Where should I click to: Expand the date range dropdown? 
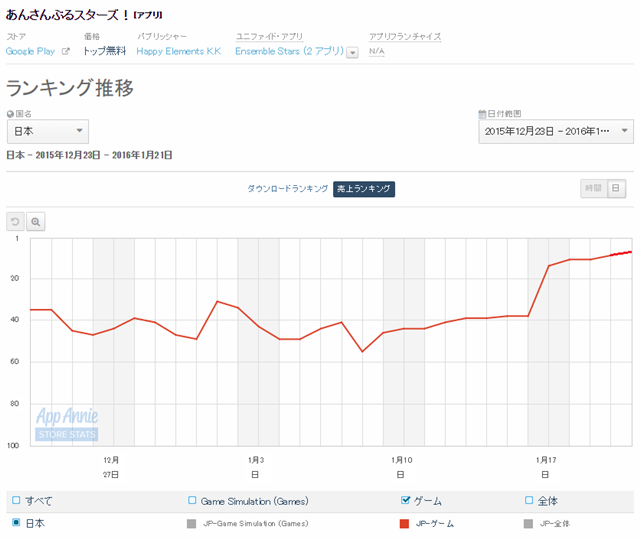pyautogui.click(x=555, y=131)
